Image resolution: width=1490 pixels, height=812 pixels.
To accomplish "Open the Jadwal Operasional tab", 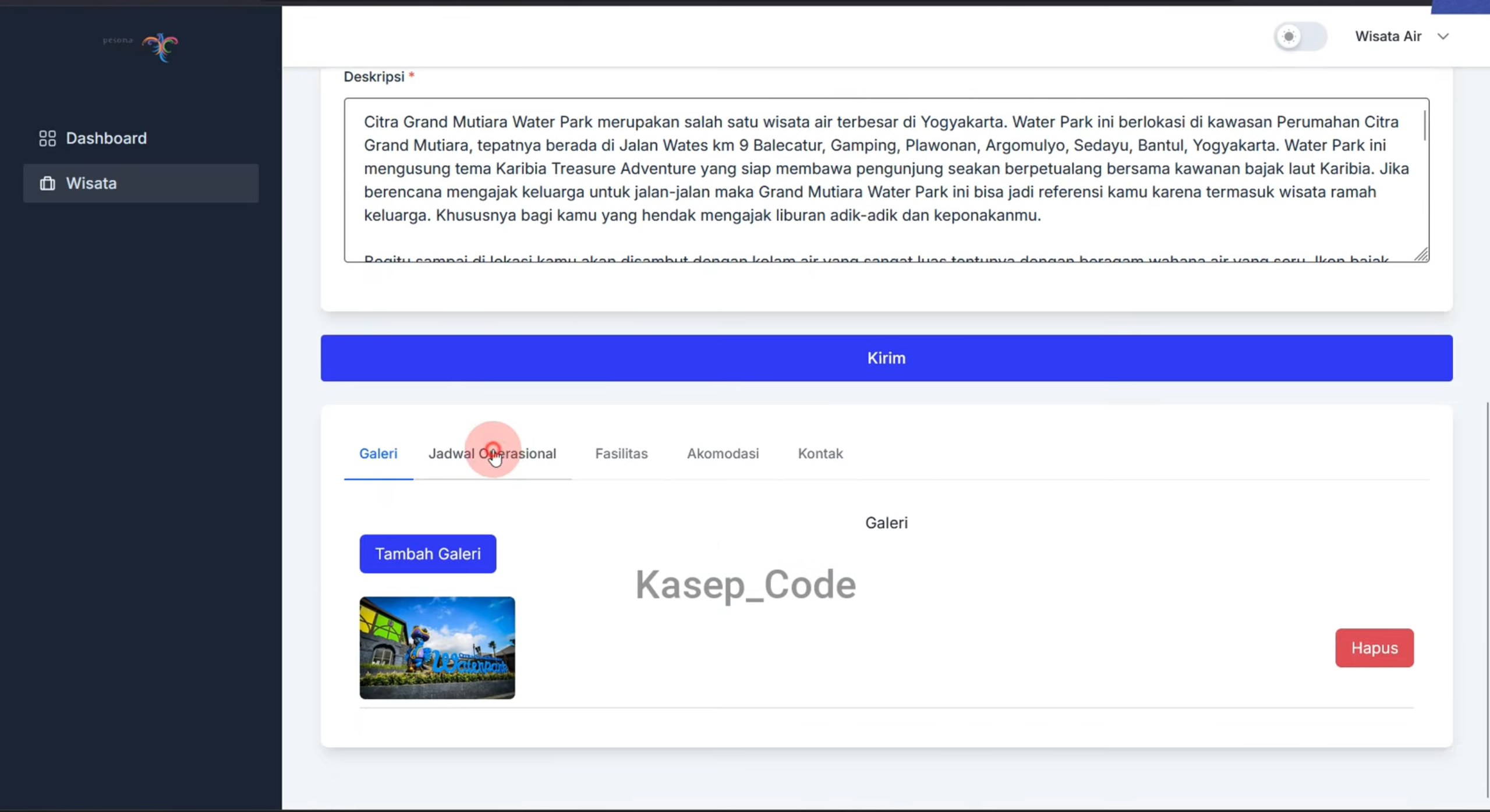I will tap(493, 453).
